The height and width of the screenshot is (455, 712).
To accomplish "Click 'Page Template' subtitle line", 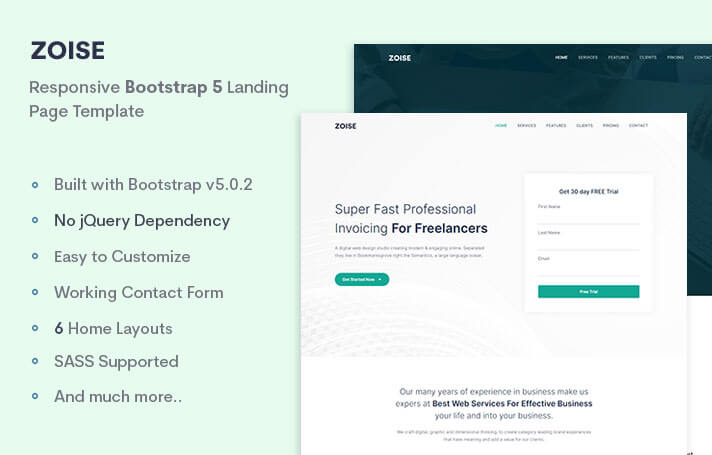I will (x=86, y=112).
